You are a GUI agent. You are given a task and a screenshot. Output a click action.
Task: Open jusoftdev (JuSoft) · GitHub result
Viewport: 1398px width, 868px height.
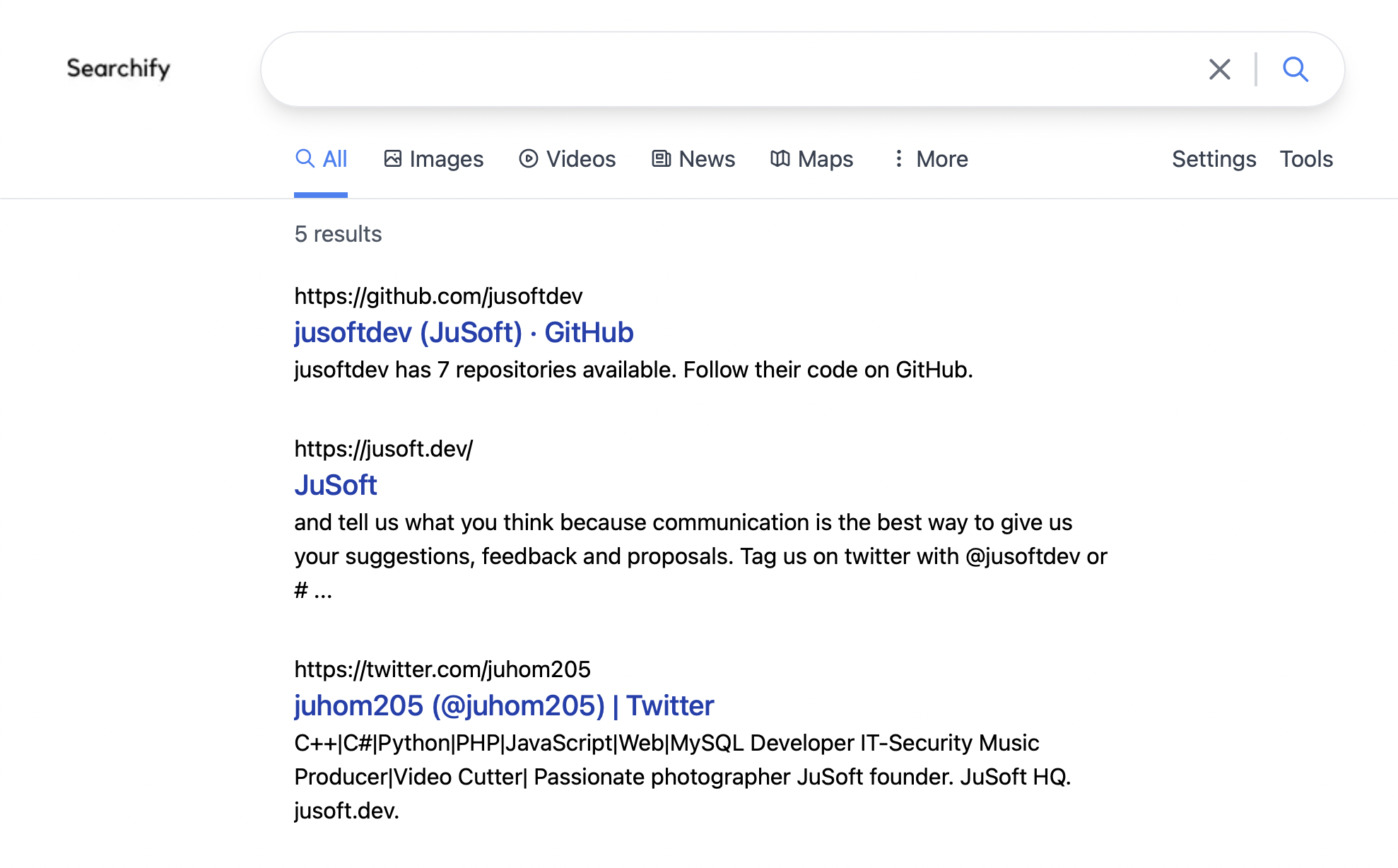pyautogui.click(x=464, y=332)
